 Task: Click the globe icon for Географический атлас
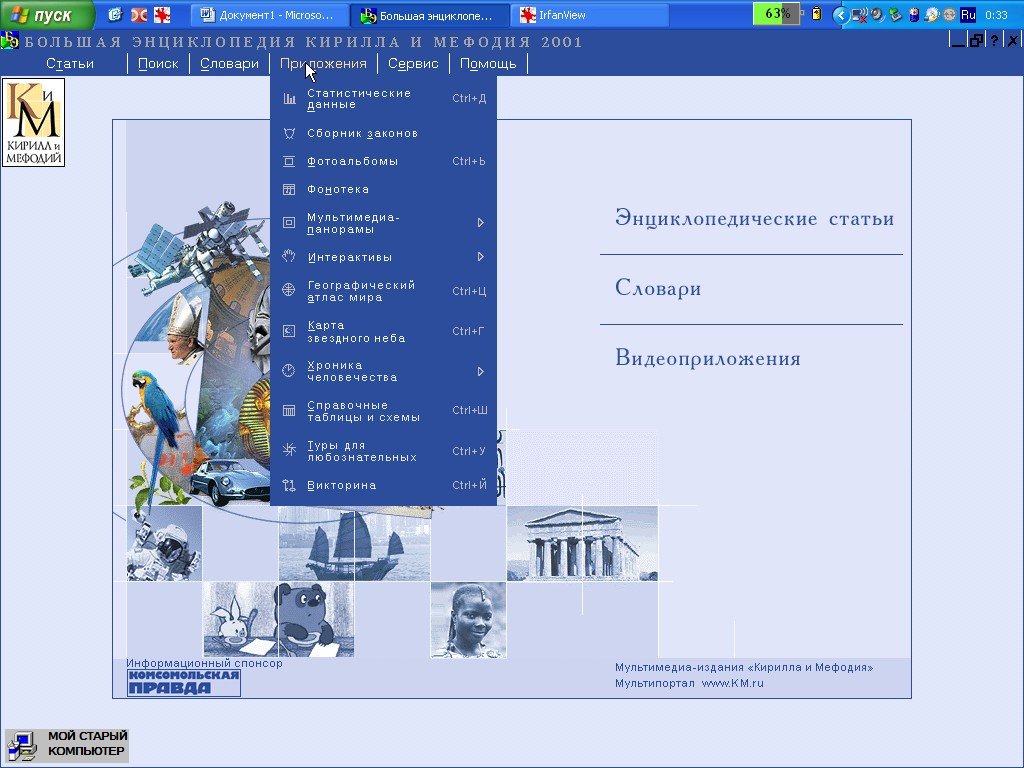(x=289, y=291)
